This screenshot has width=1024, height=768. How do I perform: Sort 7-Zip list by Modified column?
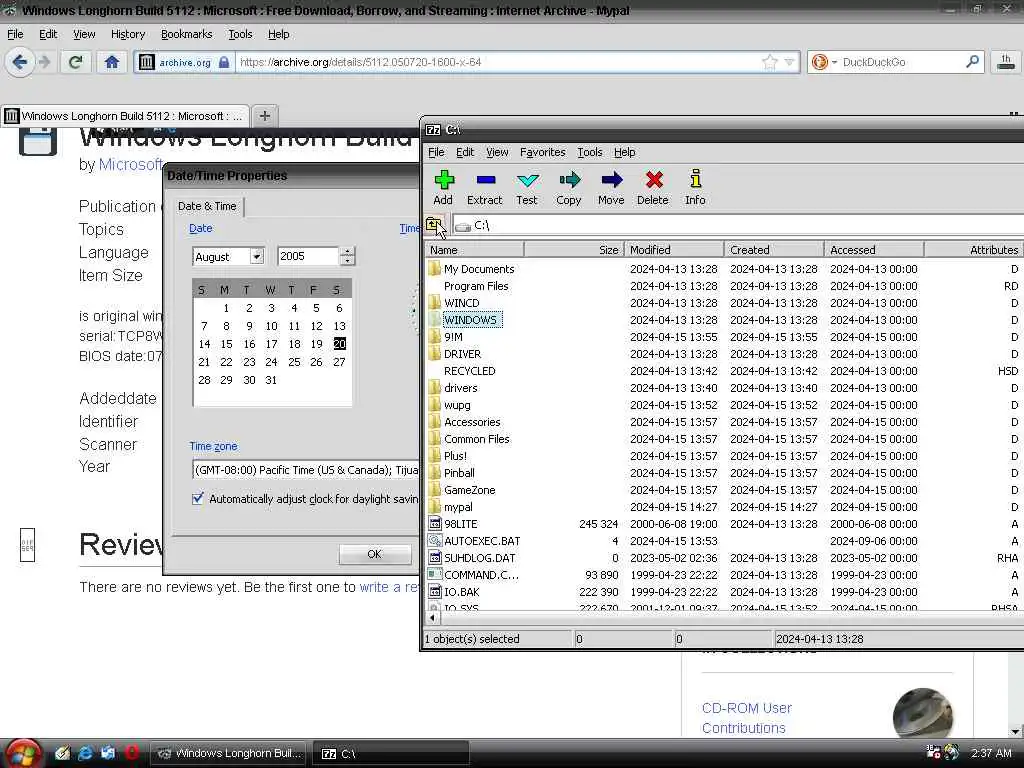click(x=675, y=250)
